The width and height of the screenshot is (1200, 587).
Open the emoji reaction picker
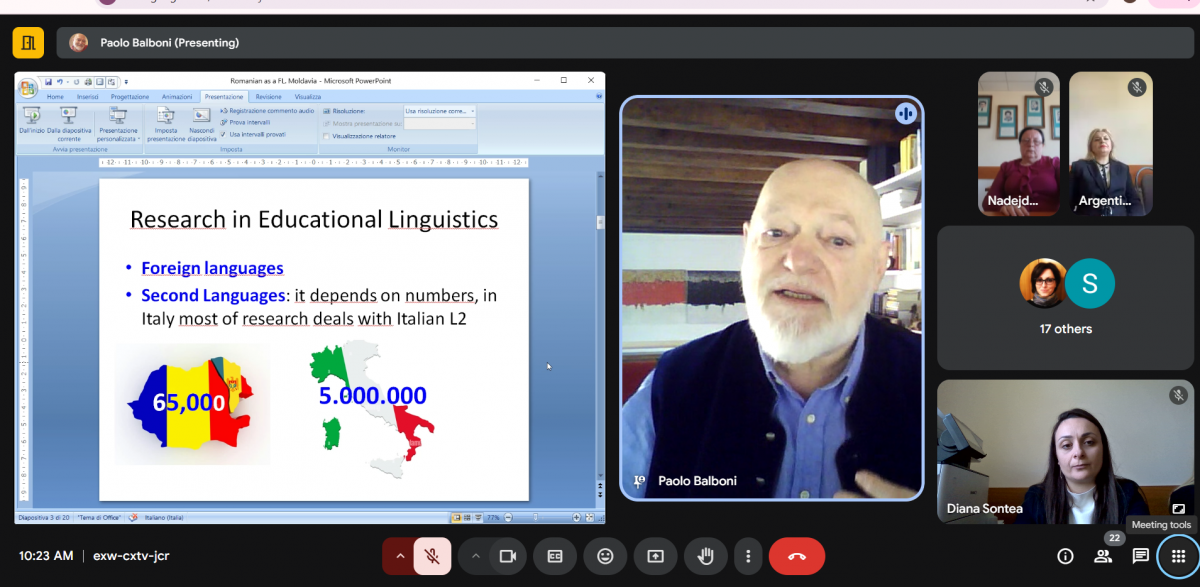pos(605,556)
